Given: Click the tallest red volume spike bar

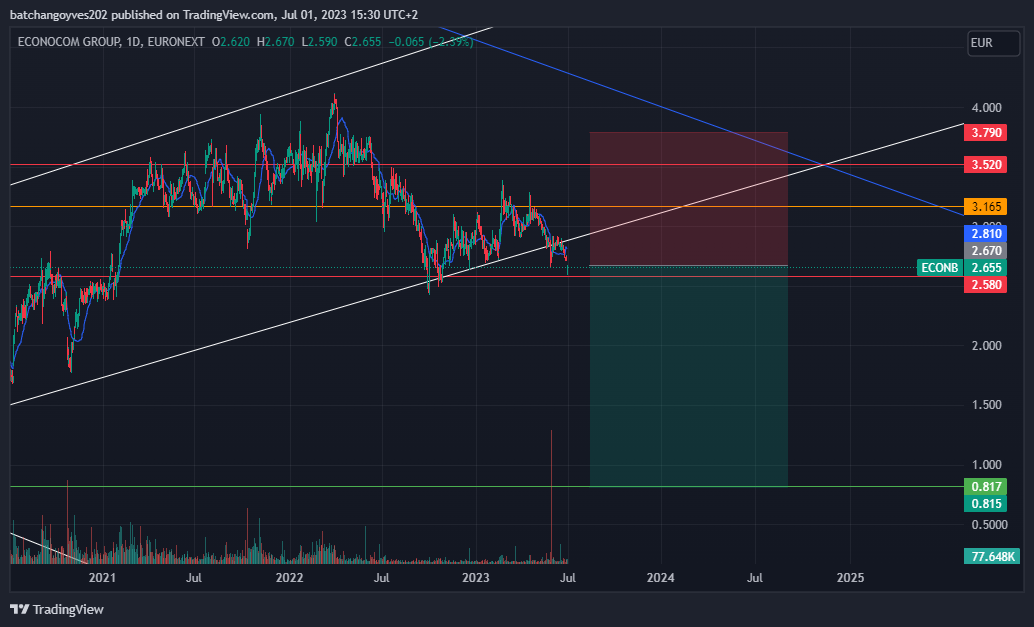Looking at the screenshot, I should 551,496.
